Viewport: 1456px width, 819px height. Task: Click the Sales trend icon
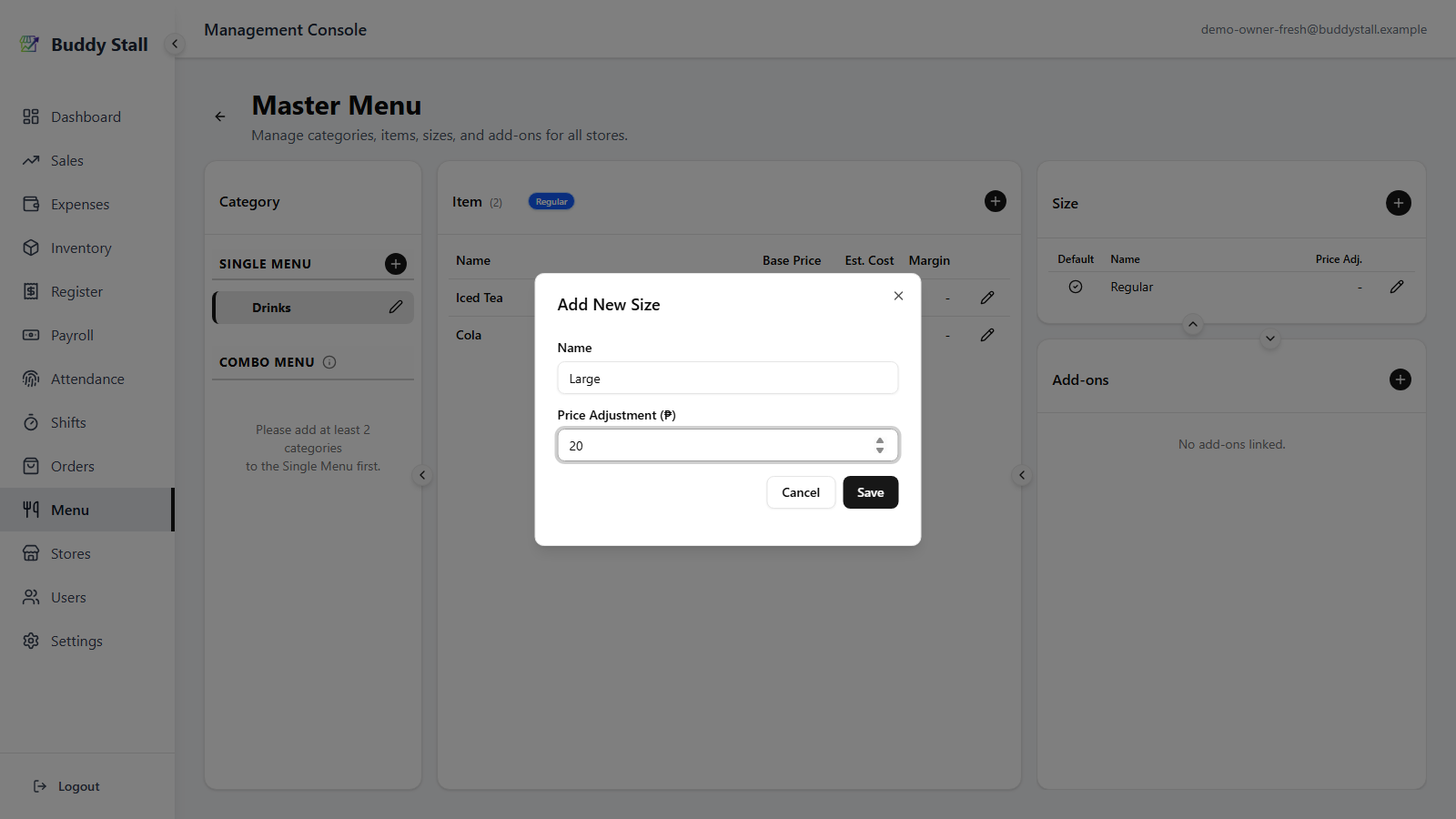coord(31,160)
